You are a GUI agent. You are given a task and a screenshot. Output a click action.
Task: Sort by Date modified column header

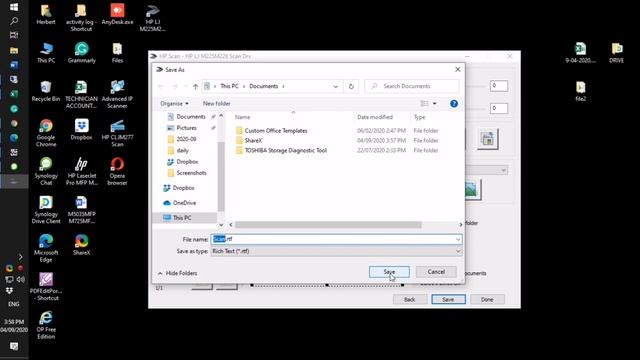click(x=375, y=117)
